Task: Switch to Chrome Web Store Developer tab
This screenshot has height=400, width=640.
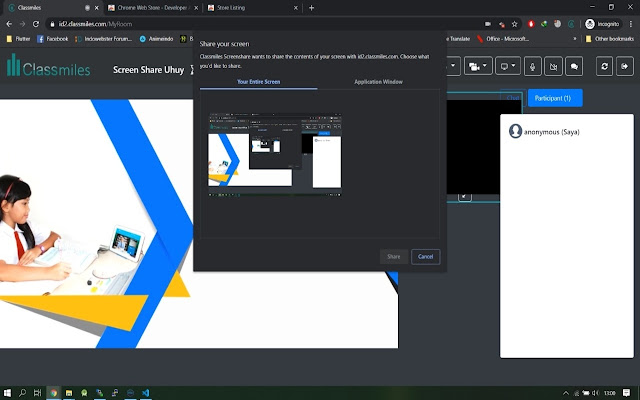Action: pos(153,8)
